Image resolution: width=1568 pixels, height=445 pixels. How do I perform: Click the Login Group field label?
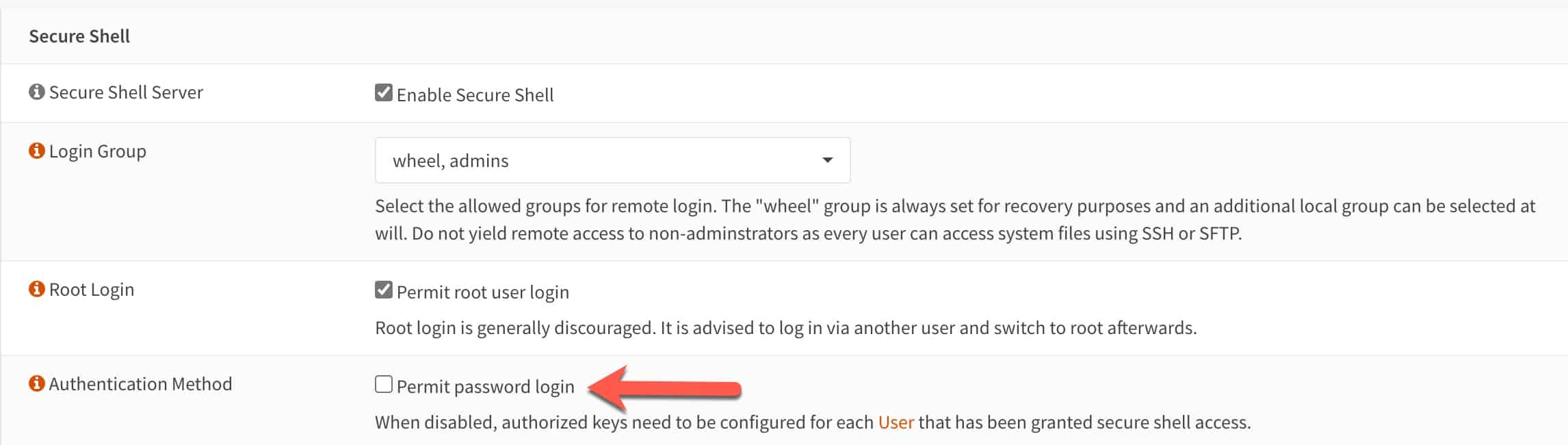[x=98, y=151]
